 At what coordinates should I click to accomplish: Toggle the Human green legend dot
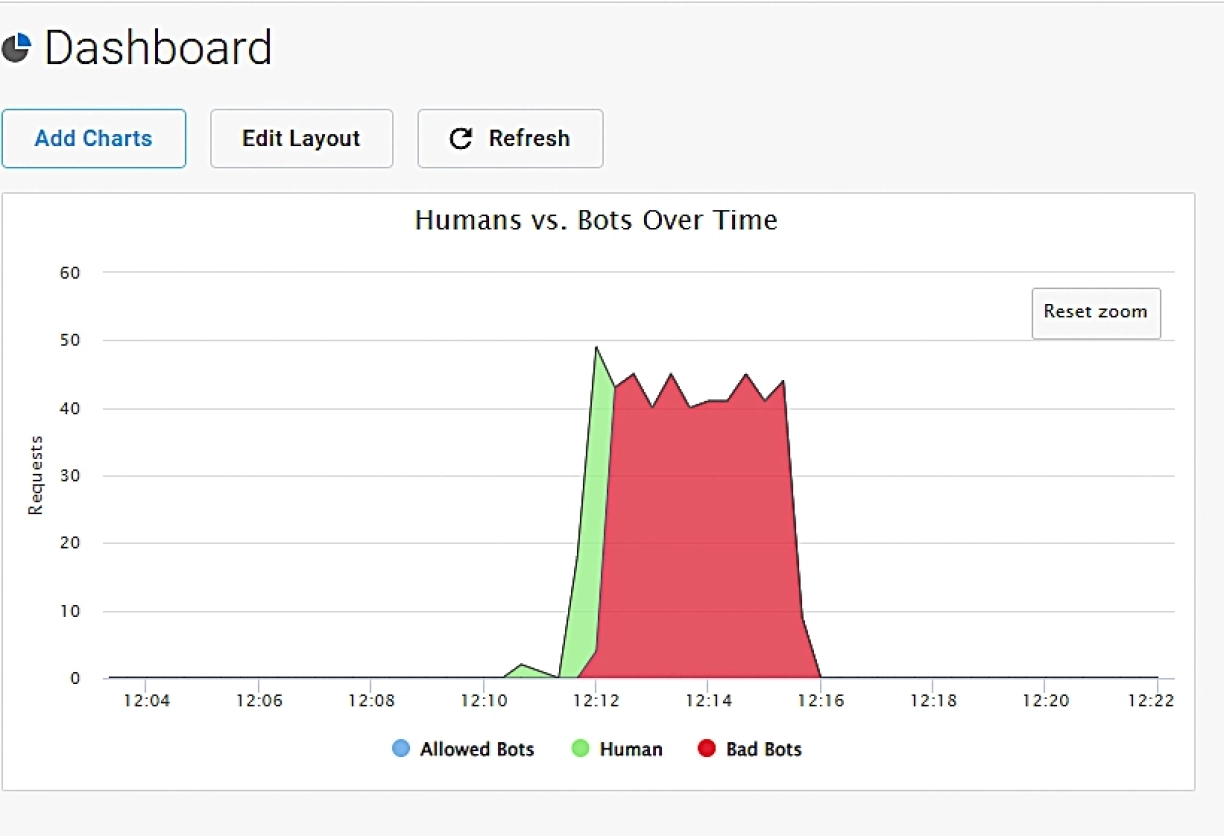coord(581,749)
